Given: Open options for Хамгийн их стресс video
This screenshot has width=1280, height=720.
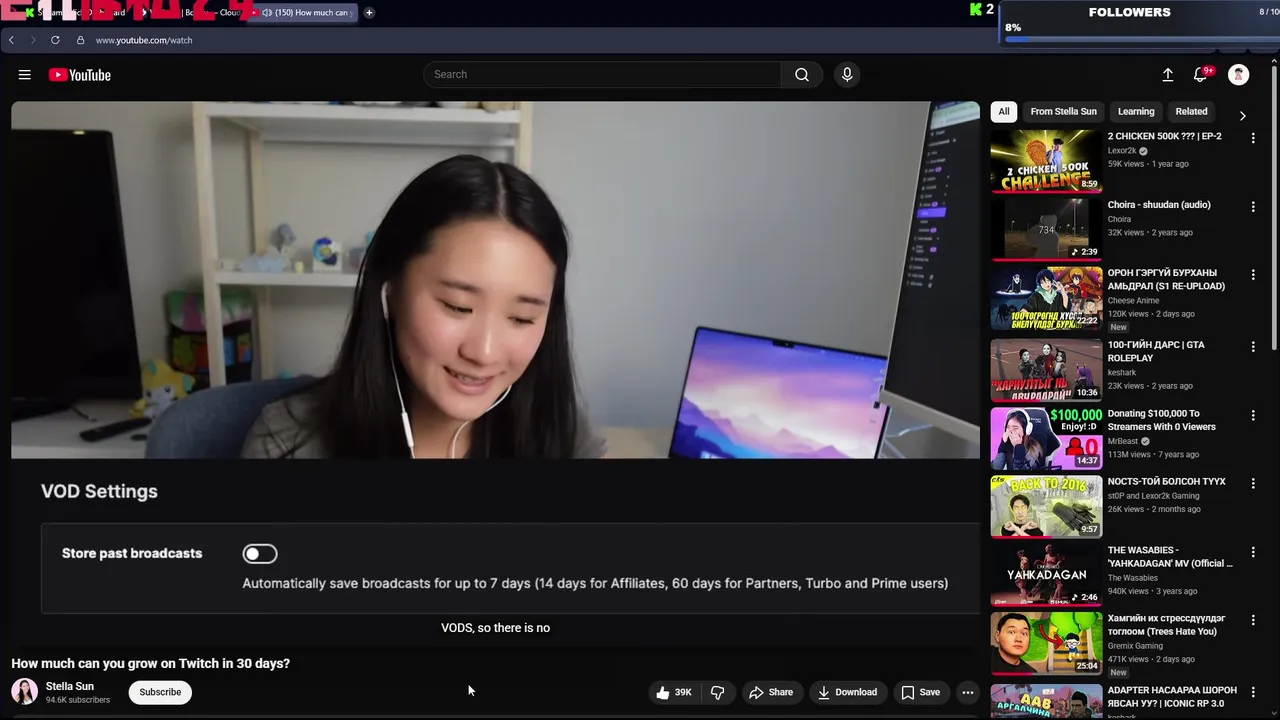Looking at the screenshot, I should tap(1252, 620).
